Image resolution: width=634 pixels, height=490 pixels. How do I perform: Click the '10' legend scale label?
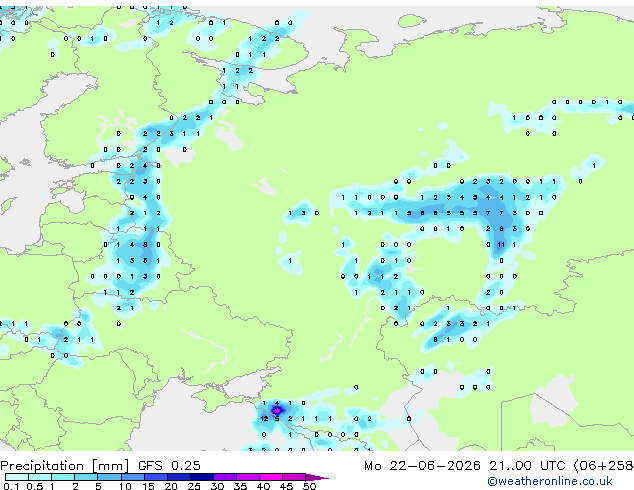point(125,486)
